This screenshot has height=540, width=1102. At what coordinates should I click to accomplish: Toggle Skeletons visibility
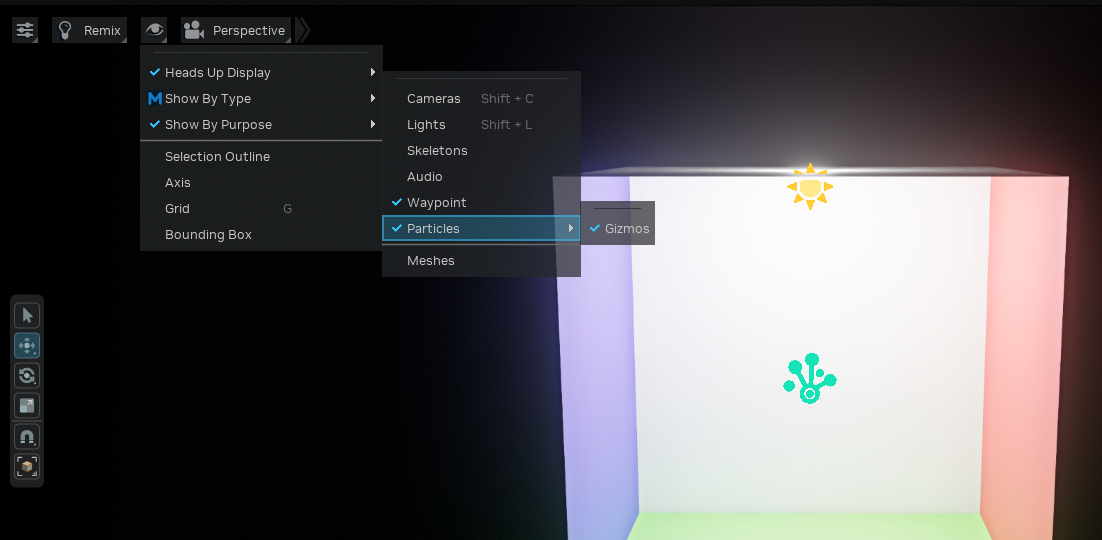click(481, 150)
